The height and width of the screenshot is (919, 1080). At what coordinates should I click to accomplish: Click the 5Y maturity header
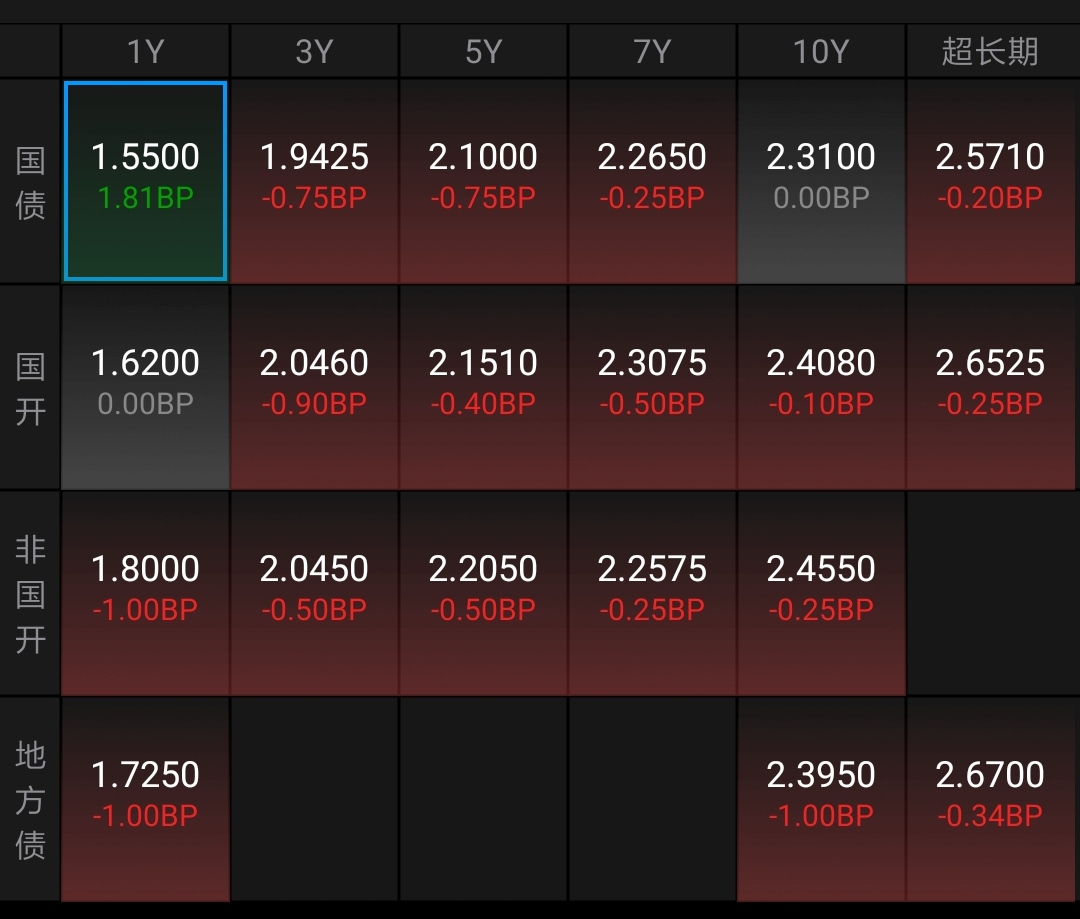tap(483, 51)
